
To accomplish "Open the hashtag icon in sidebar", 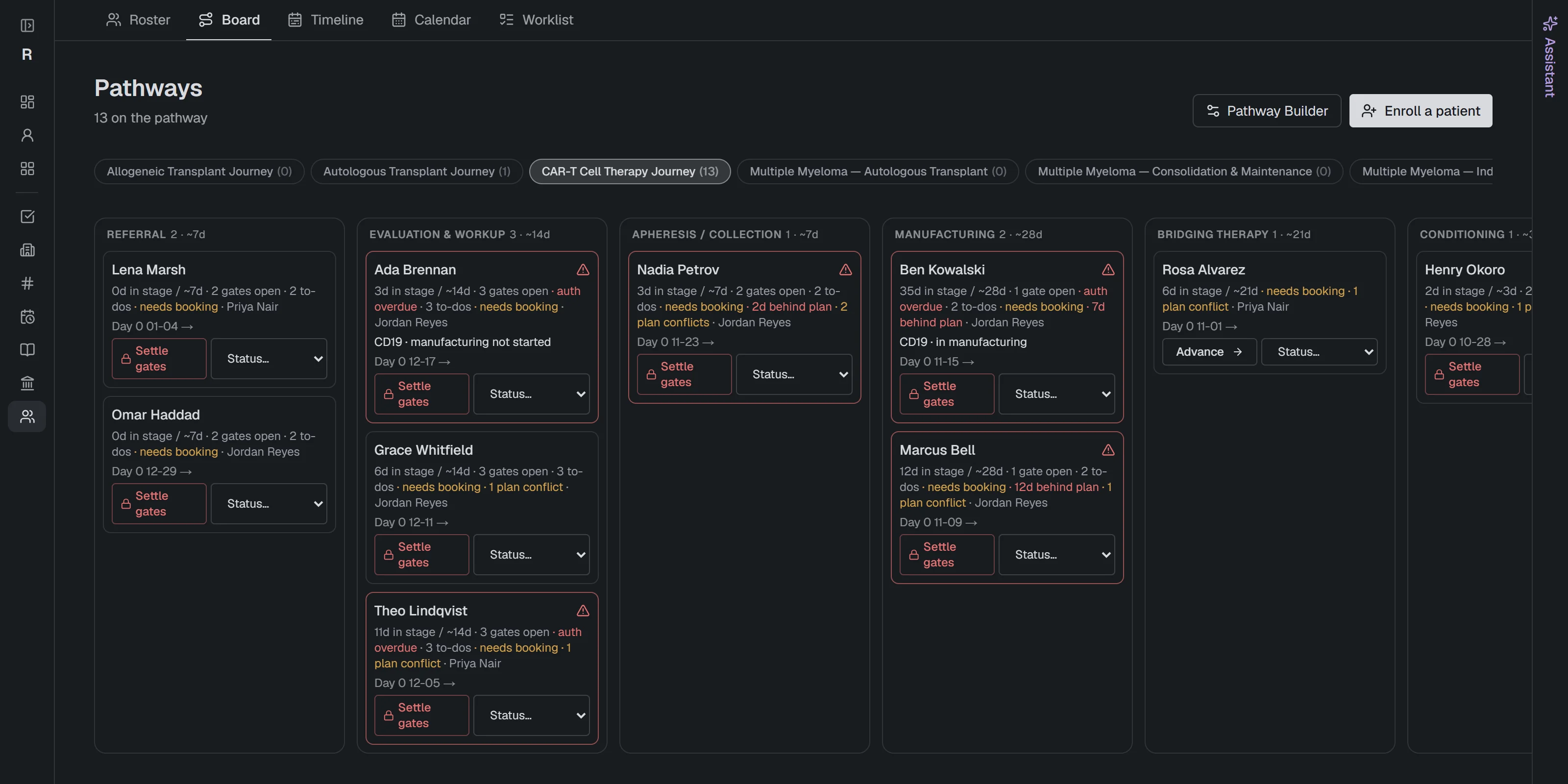I will 27,284.
